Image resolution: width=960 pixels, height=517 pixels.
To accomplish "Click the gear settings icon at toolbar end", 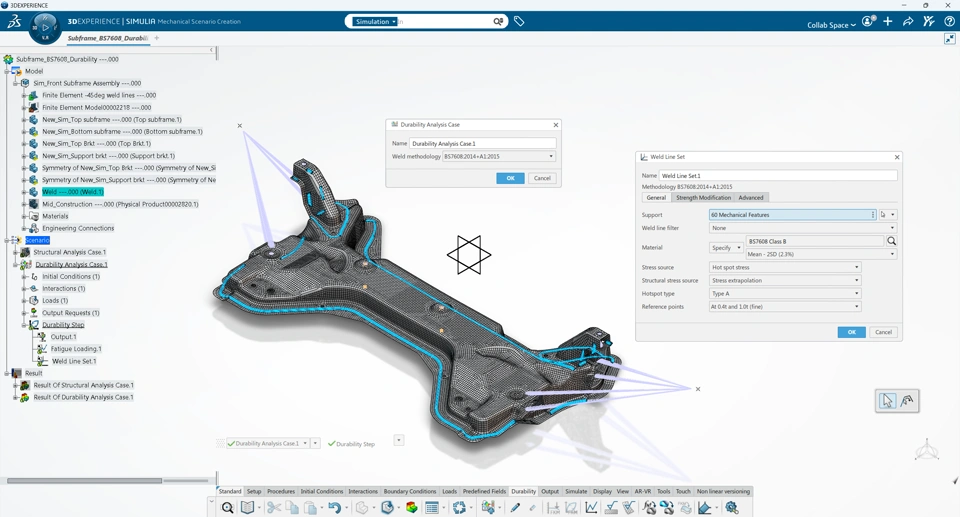I will [x=731, y=507].
